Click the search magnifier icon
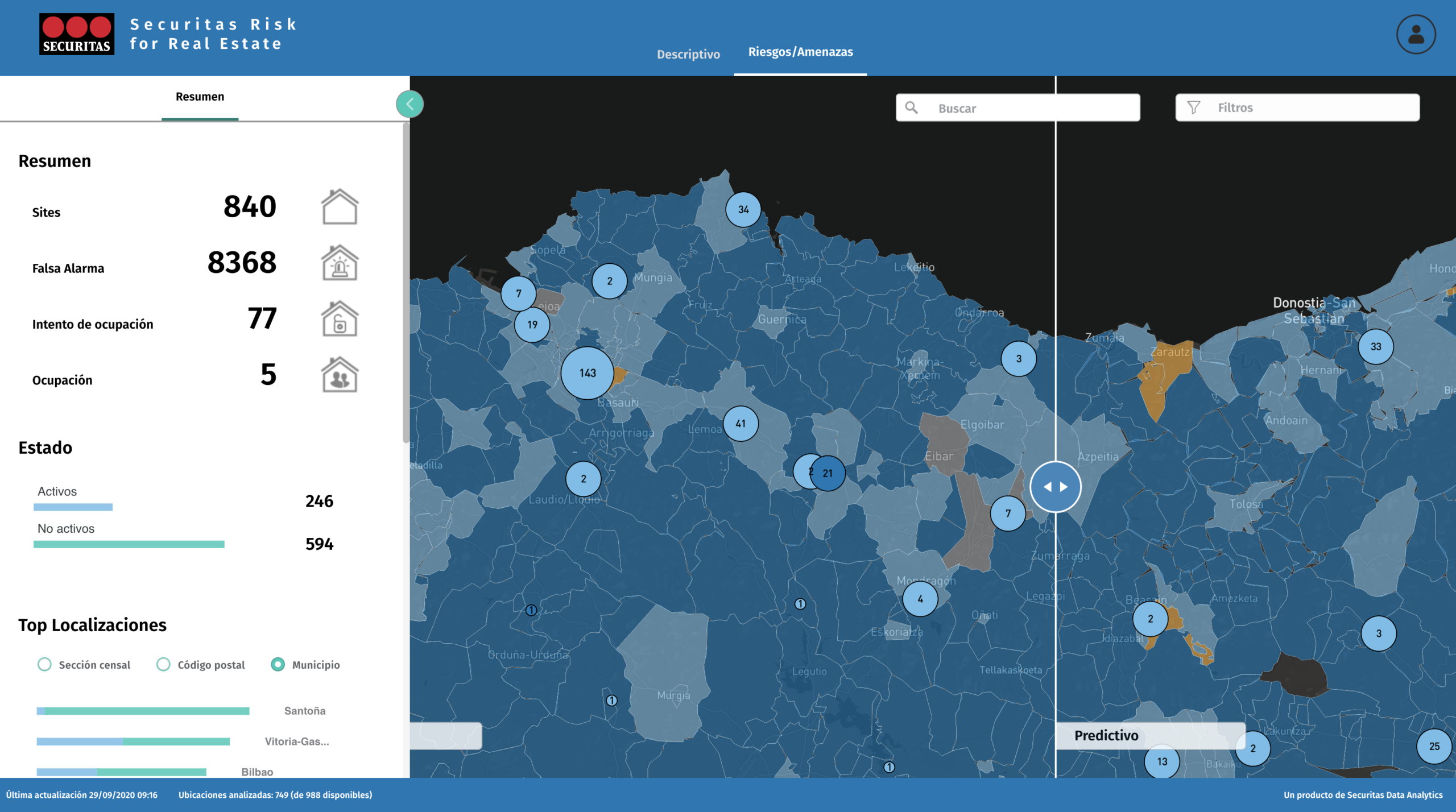Viewport: 1456px width, 812px height. click(x=911, y=107)
